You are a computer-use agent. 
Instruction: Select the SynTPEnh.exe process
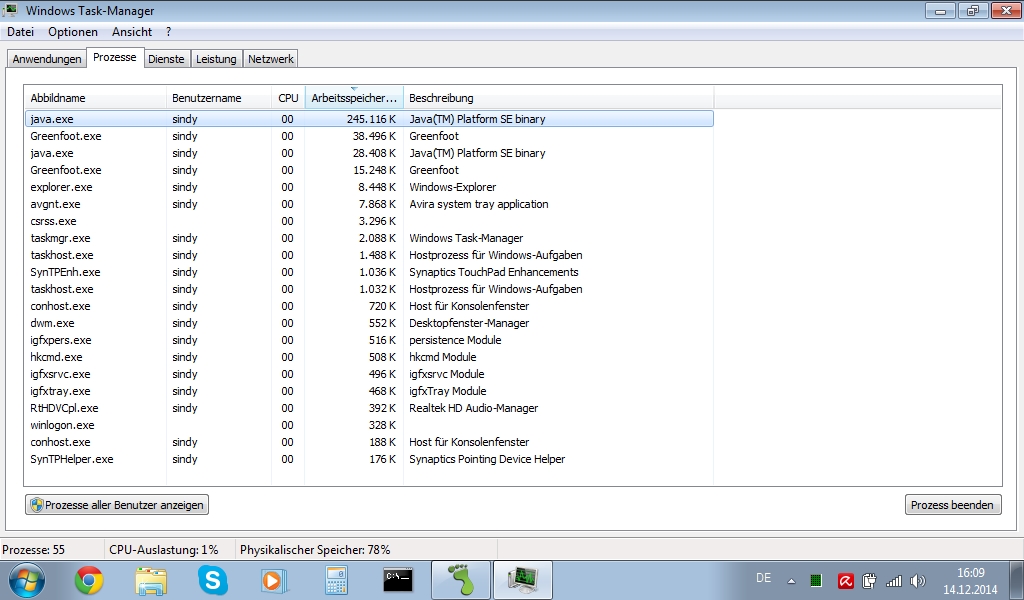[369, 272]
